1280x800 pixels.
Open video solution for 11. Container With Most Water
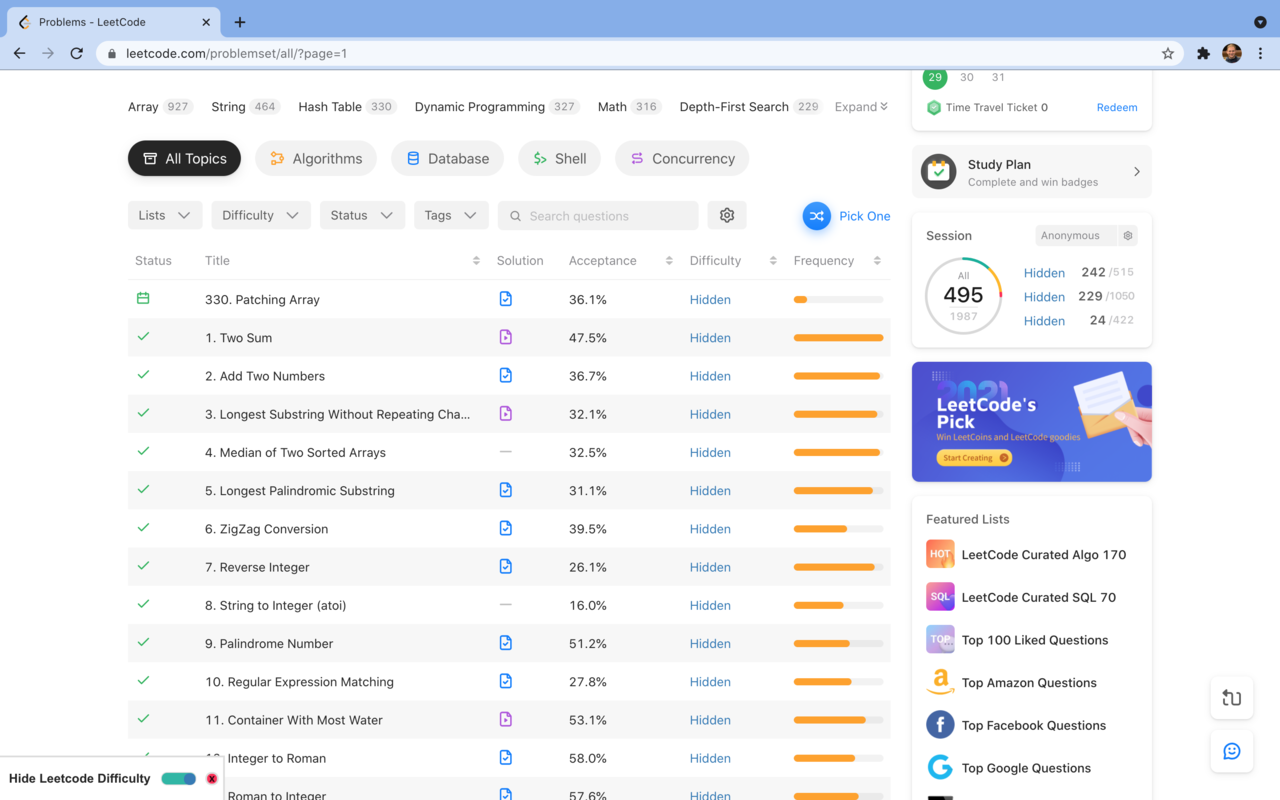pos(505,719)
